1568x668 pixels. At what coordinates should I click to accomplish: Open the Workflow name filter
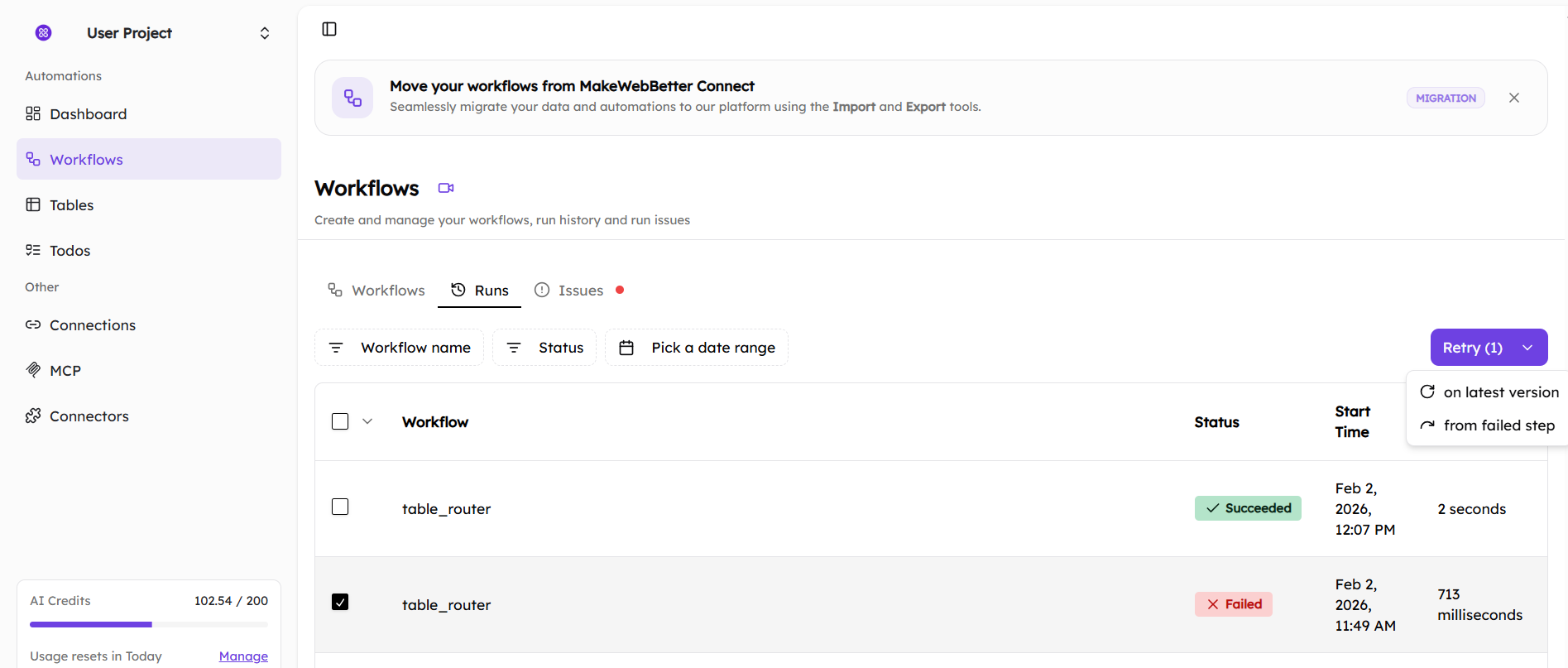400,348
